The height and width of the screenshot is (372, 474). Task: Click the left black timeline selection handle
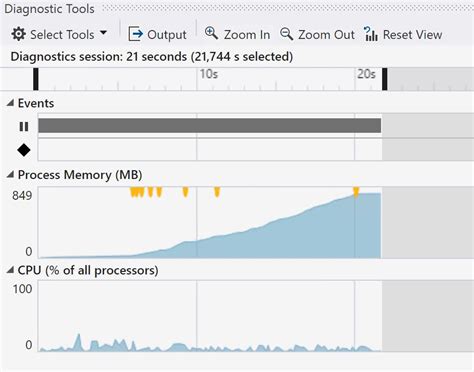tap(36, 79)
